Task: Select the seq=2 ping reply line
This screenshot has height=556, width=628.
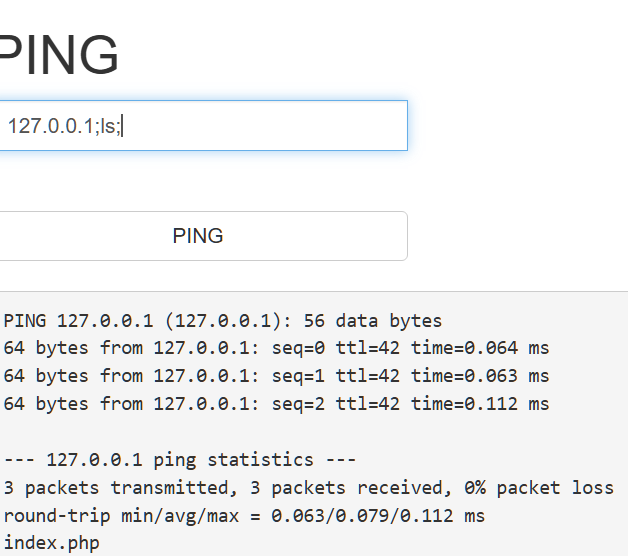Action: [x=276, y=404]
